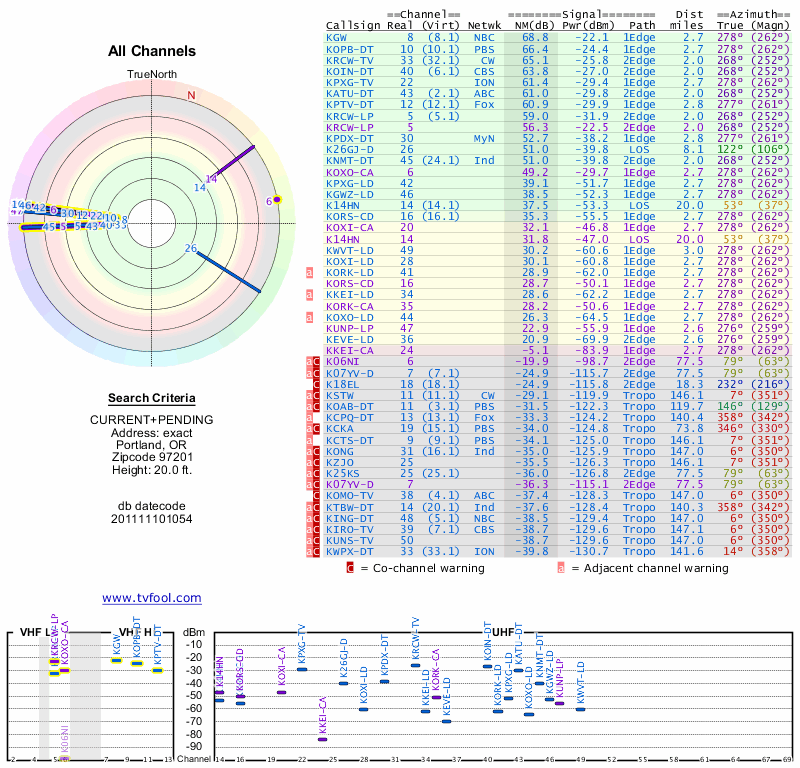
Task: Select the KCPQ-DT callsign
Action: tap(349, 418)
